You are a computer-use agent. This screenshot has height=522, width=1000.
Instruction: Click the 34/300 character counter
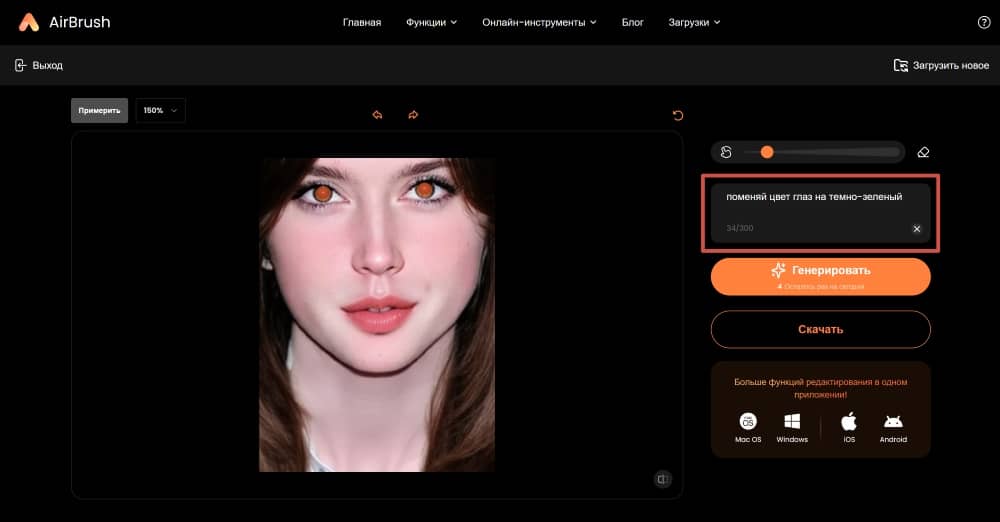739,228
